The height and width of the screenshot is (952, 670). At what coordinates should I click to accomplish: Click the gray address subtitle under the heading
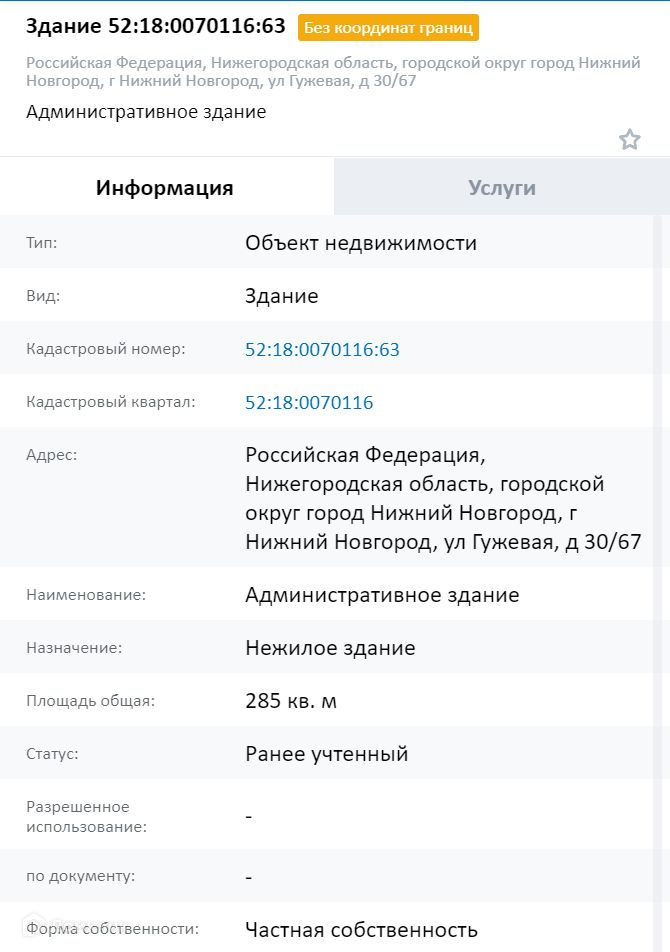click(333, 71)
